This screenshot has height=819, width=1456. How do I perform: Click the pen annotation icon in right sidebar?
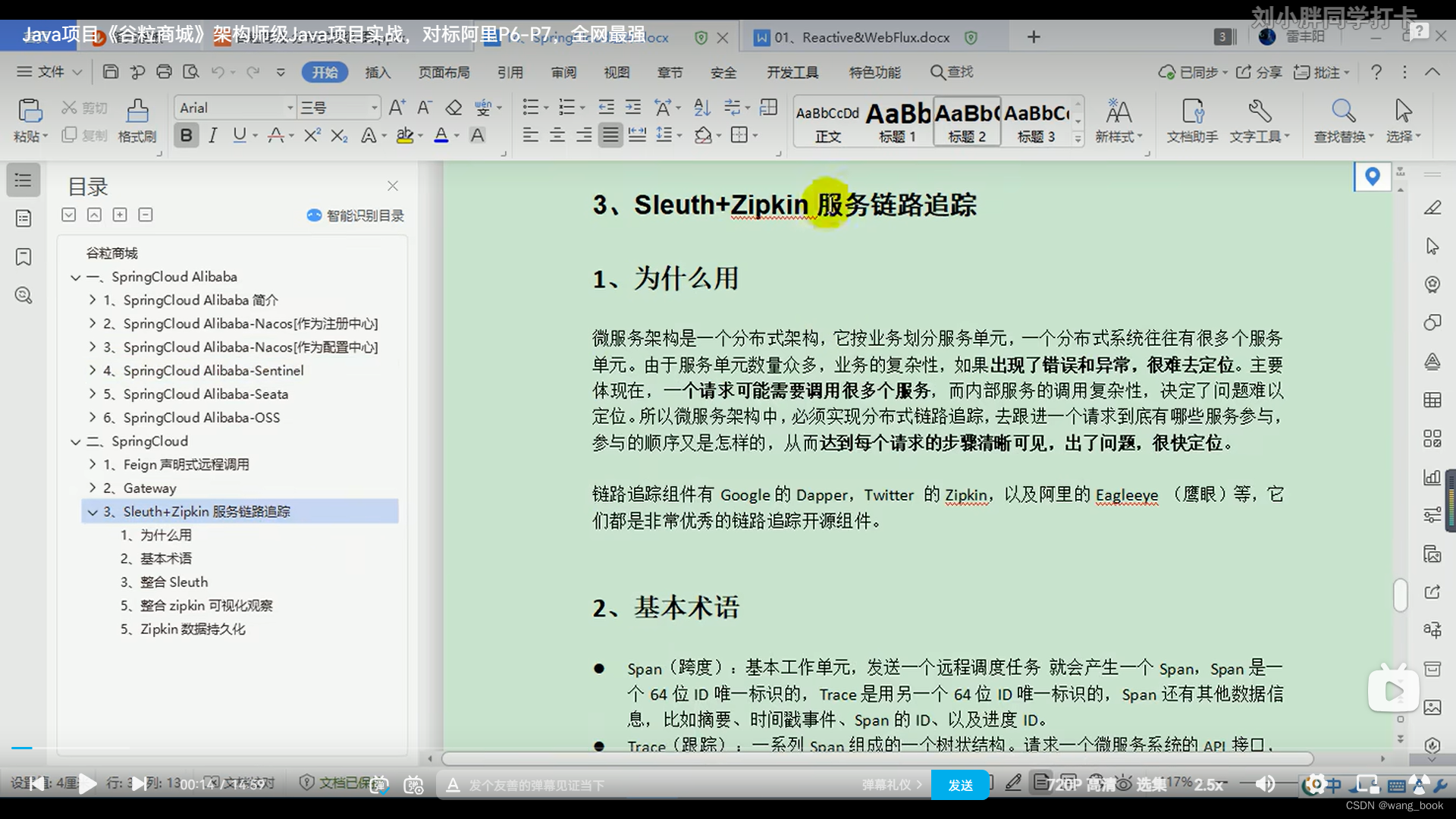pos(1432,208)
